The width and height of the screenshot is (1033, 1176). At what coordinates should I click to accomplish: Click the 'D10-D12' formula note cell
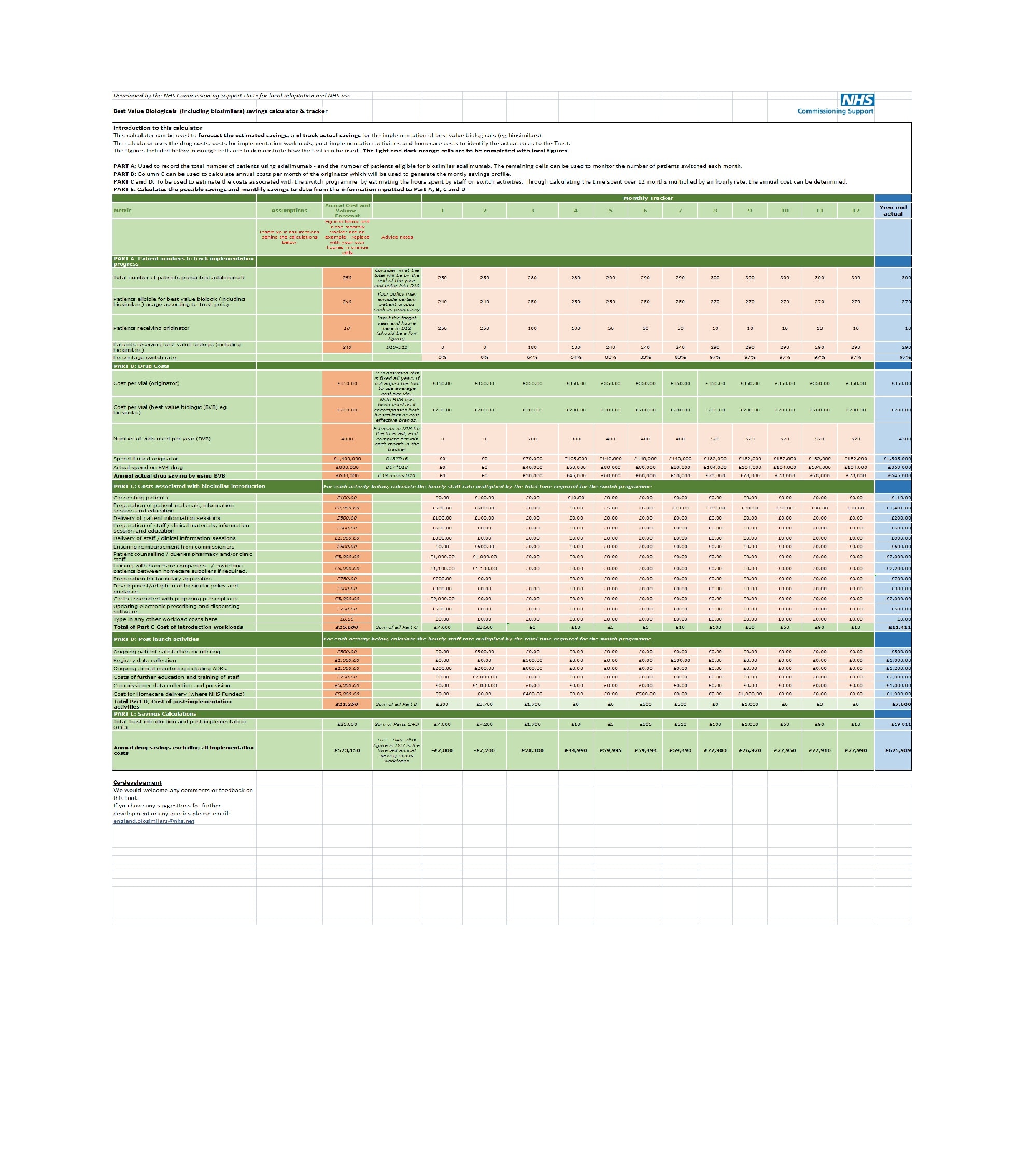(397, 347)
